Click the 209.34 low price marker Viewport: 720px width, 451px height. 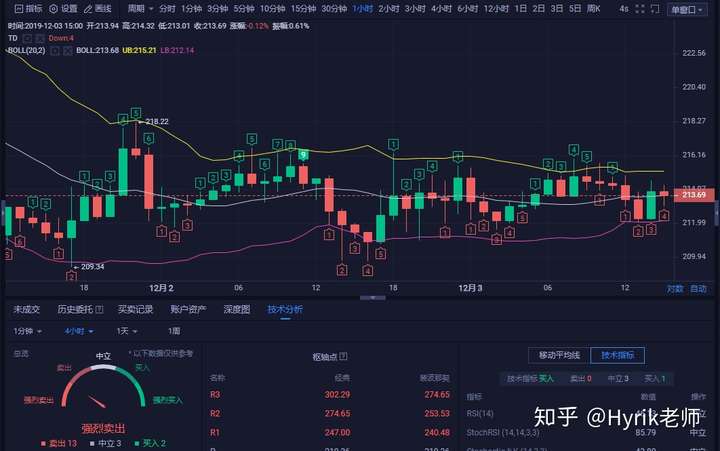[x=92, y=266]
